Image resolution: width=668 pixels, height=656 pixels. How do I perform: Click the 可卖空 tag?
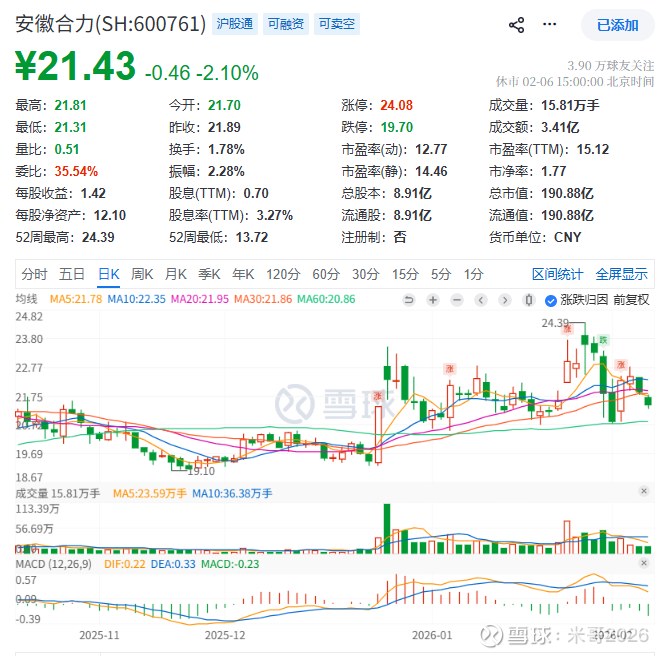pos(337,24)
